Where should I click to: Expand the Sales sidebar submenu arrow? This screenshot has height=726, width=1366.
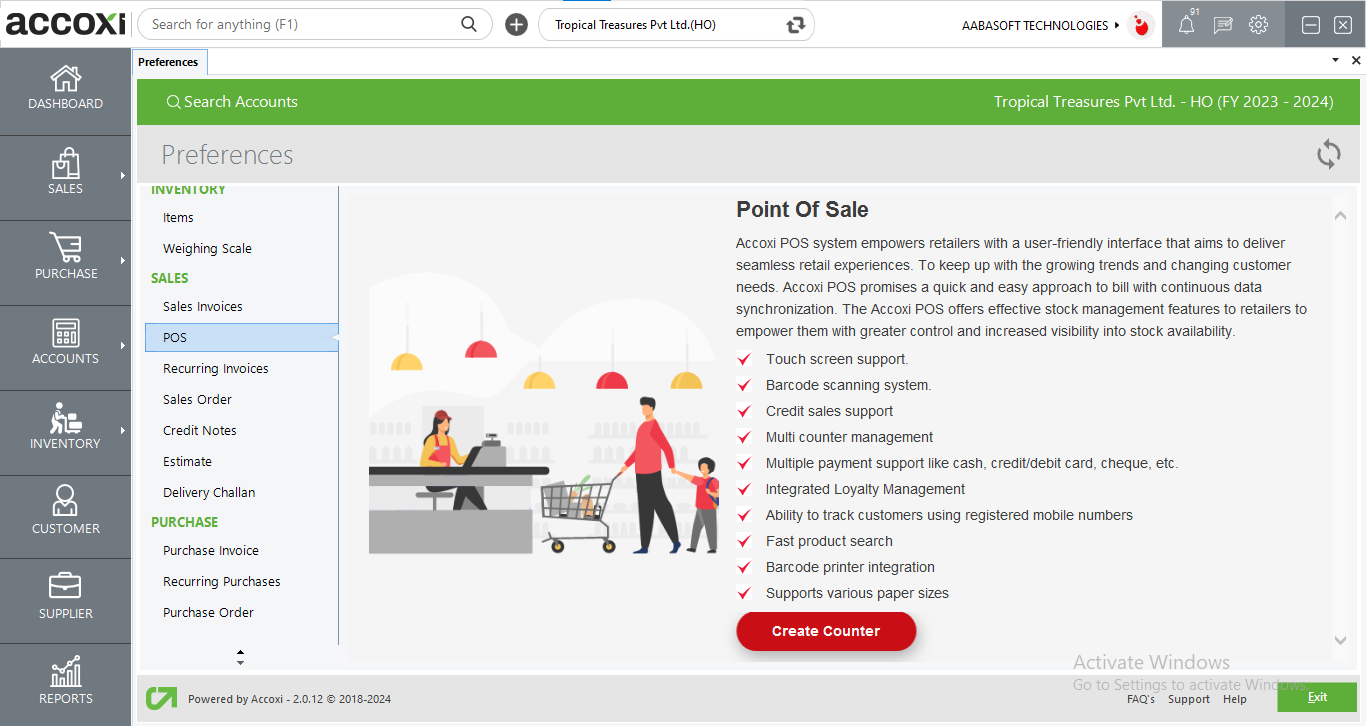coord(122,176)
